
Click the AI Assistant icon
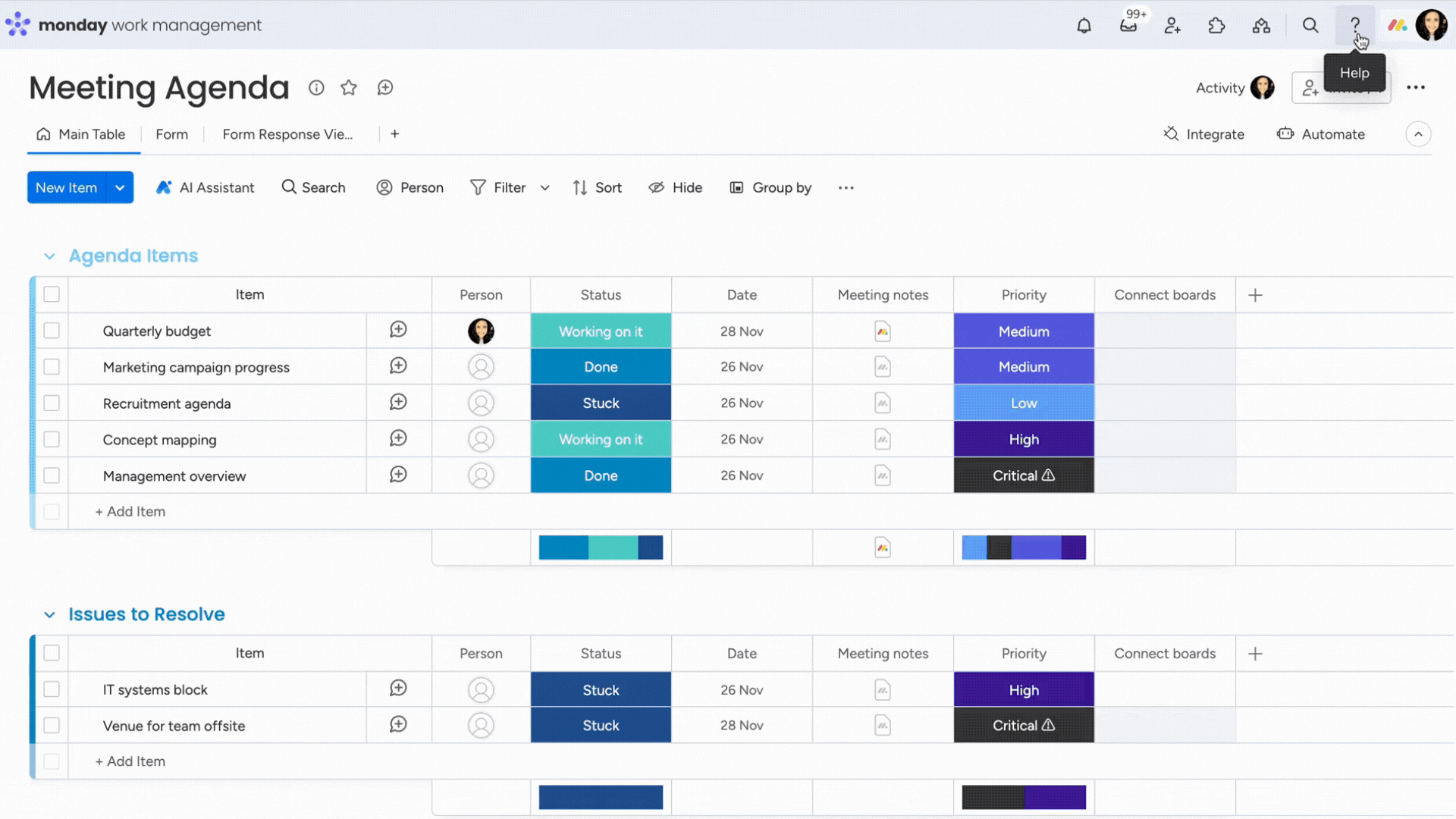tap(163, 187)
